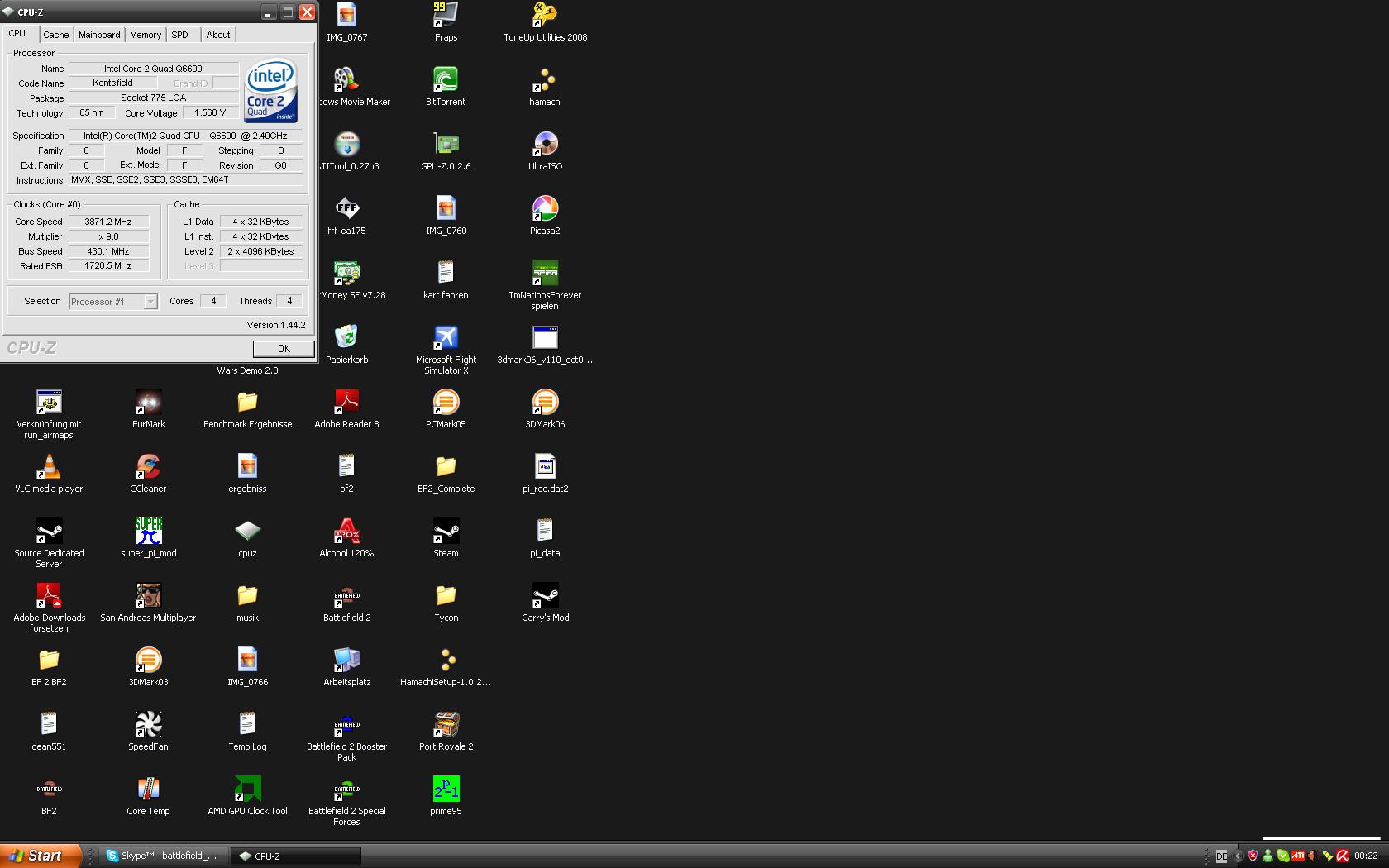Open the Adobe Reader 8 icon
This screenshot has width=1389, height=868.
346,409
